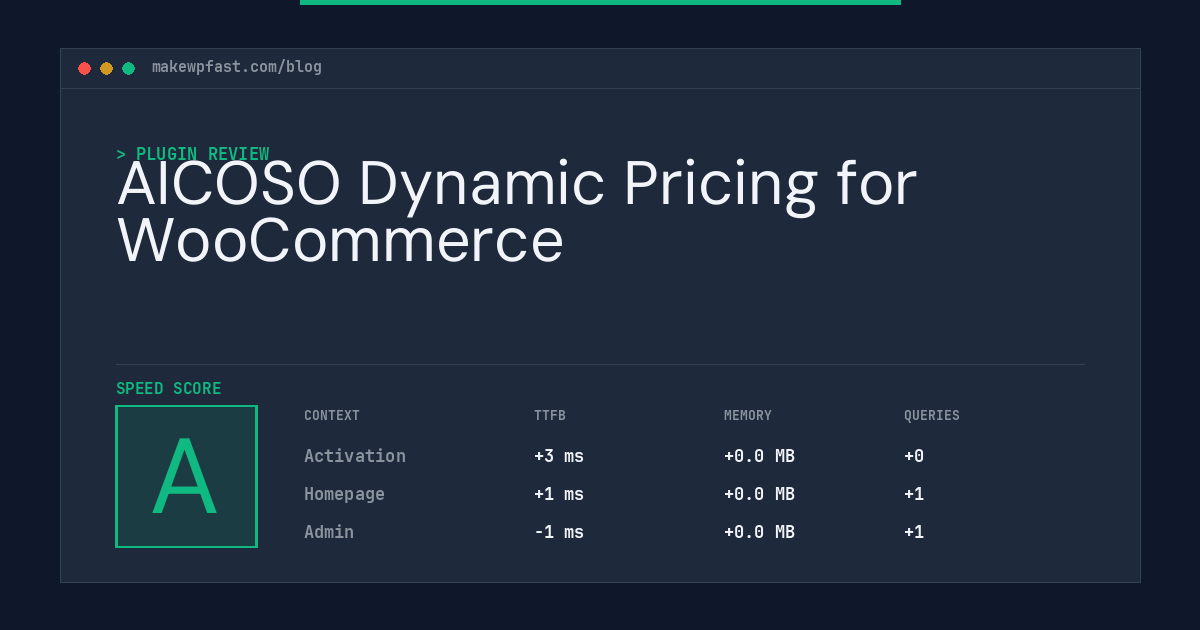Viewport: 1200px width, 630px height.
Task: Click the Homepage queries value +1
Action: 914,494
